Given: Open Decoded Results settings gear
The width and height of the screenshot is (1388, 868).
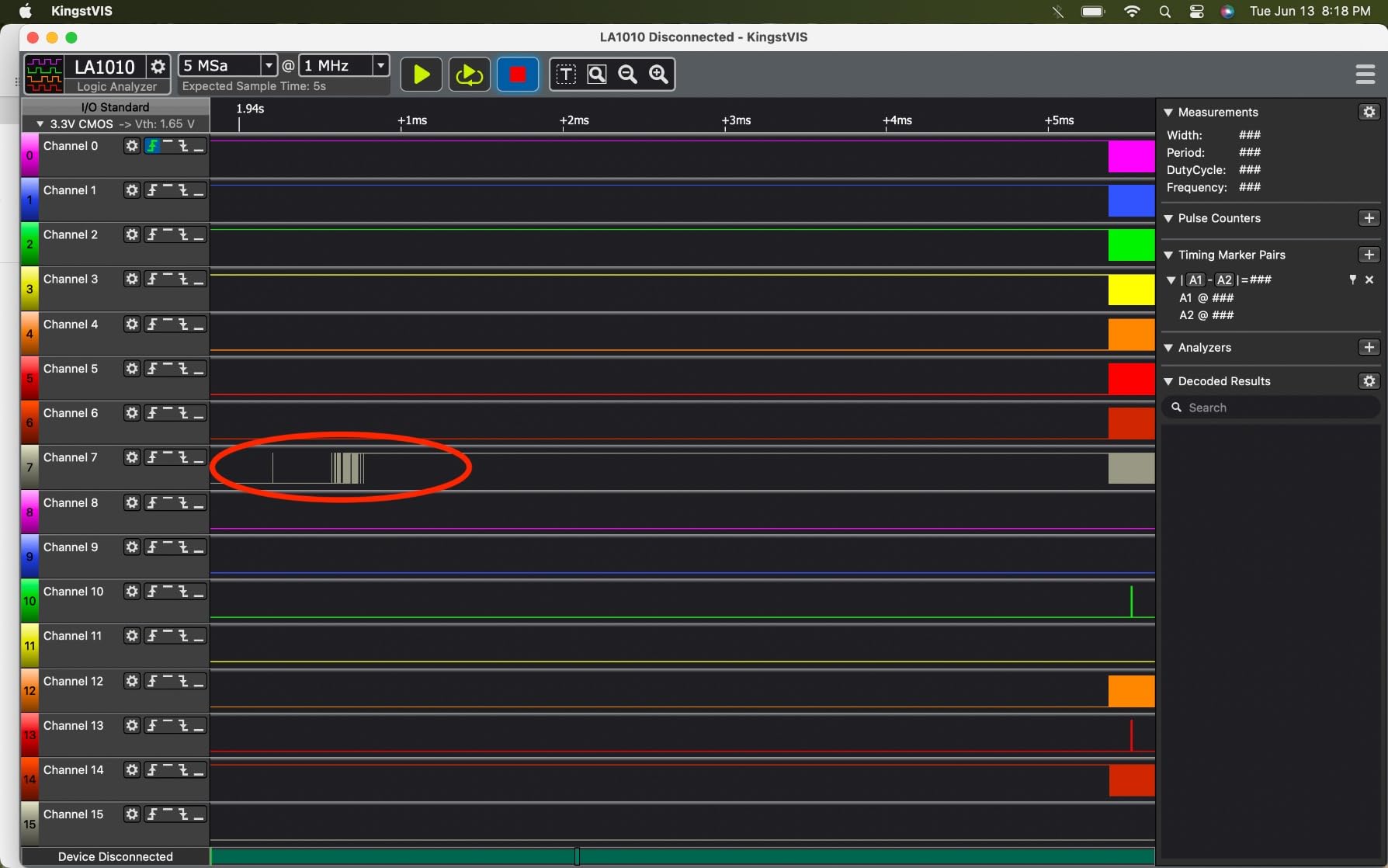Looking at the screenshot, I should [x=1369, y=381].
